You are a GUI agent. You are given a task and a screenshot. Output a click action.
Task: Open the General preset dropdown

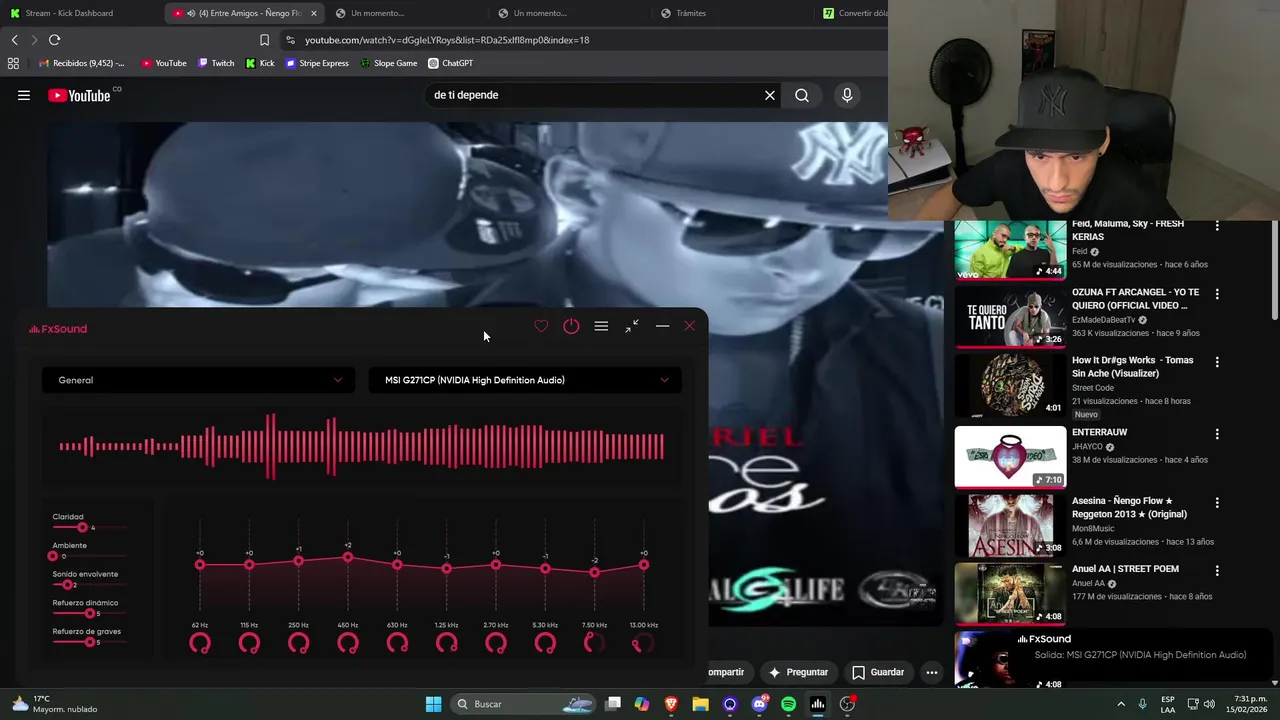coord(198,380)
